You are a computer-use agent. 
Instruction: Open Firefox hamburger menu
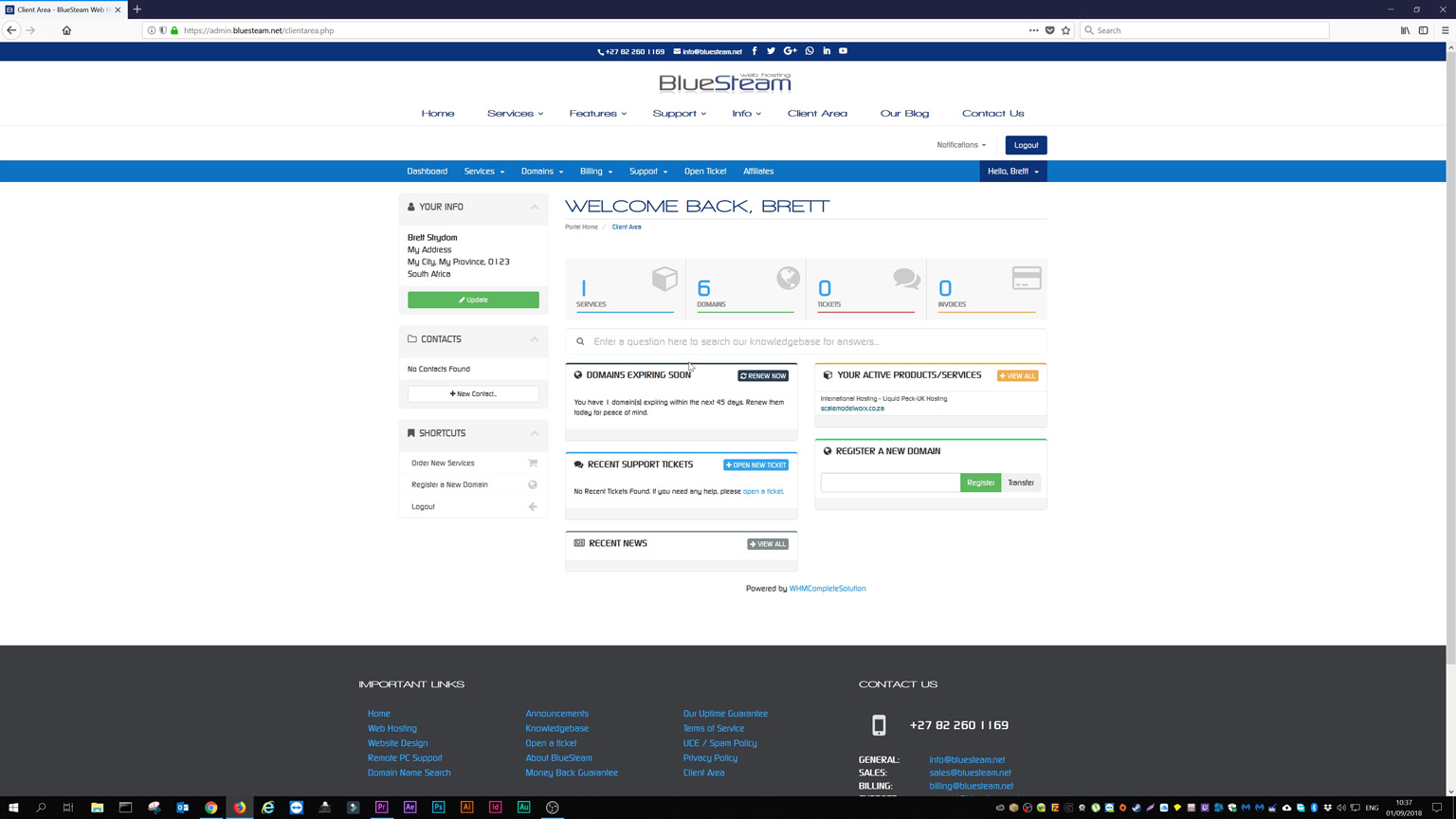pyautogui.click(x=1445, y=30)
